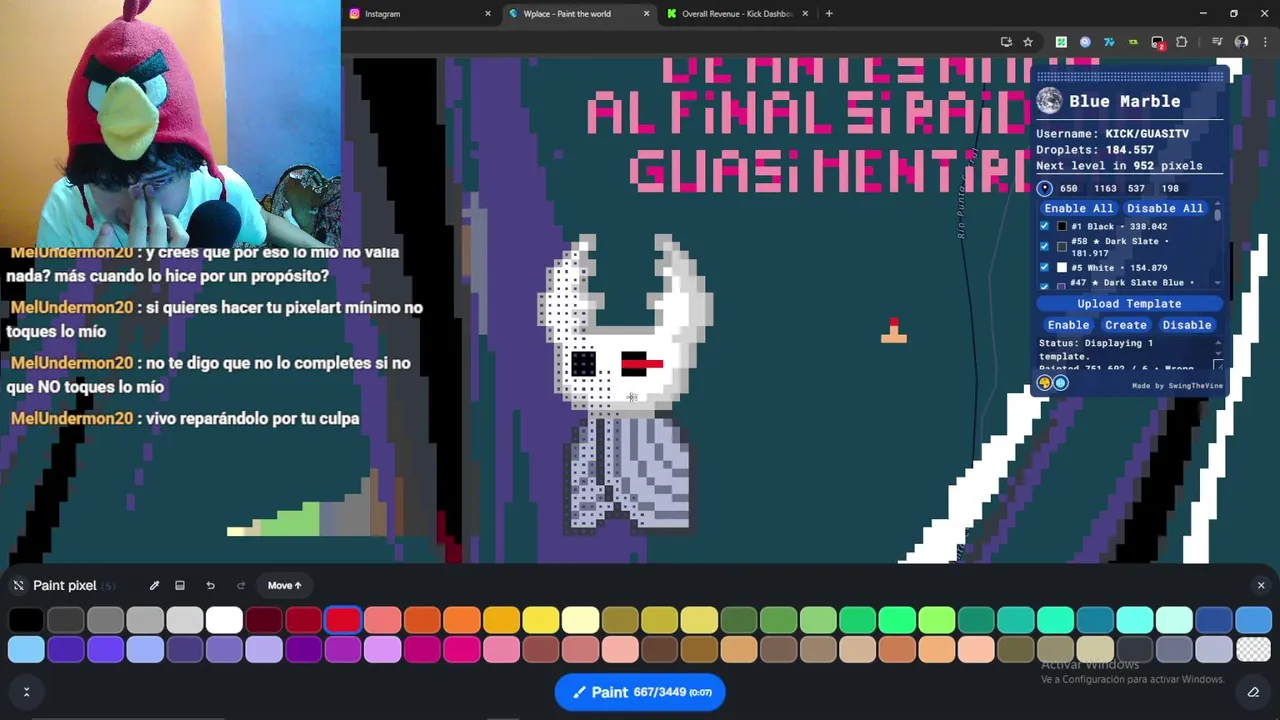Toggle the #58 Dark Slate checkbox
1280x720 pixels.
[1045, 247]
